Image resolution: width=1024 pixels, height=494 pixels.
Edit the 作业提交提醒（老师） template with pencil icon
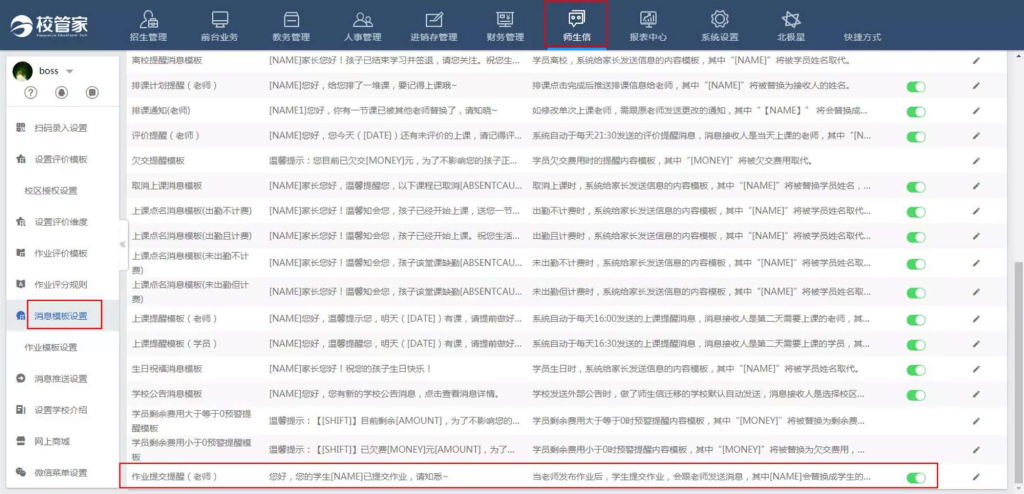(x=975, y=477)
